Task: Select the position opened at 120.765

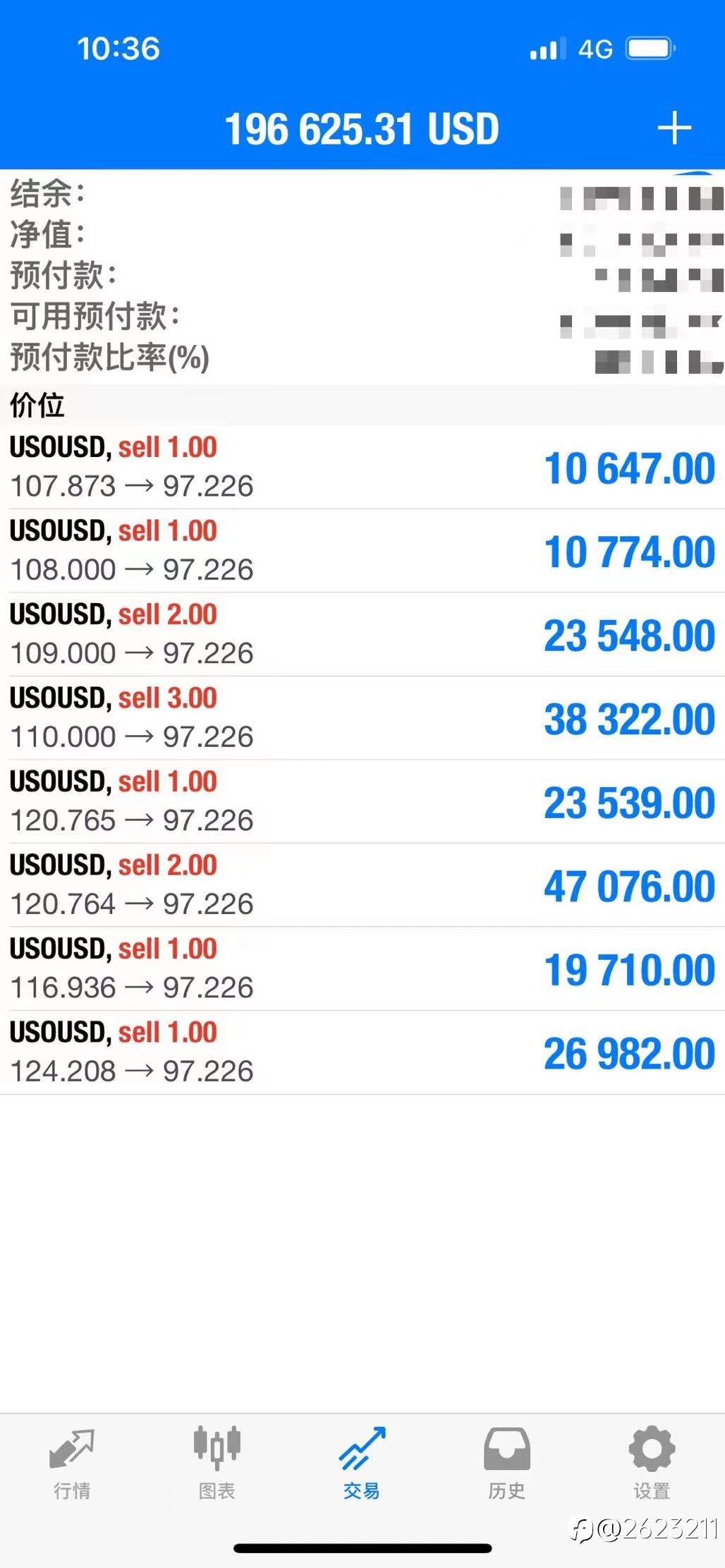Action: [x=362, y=801]
